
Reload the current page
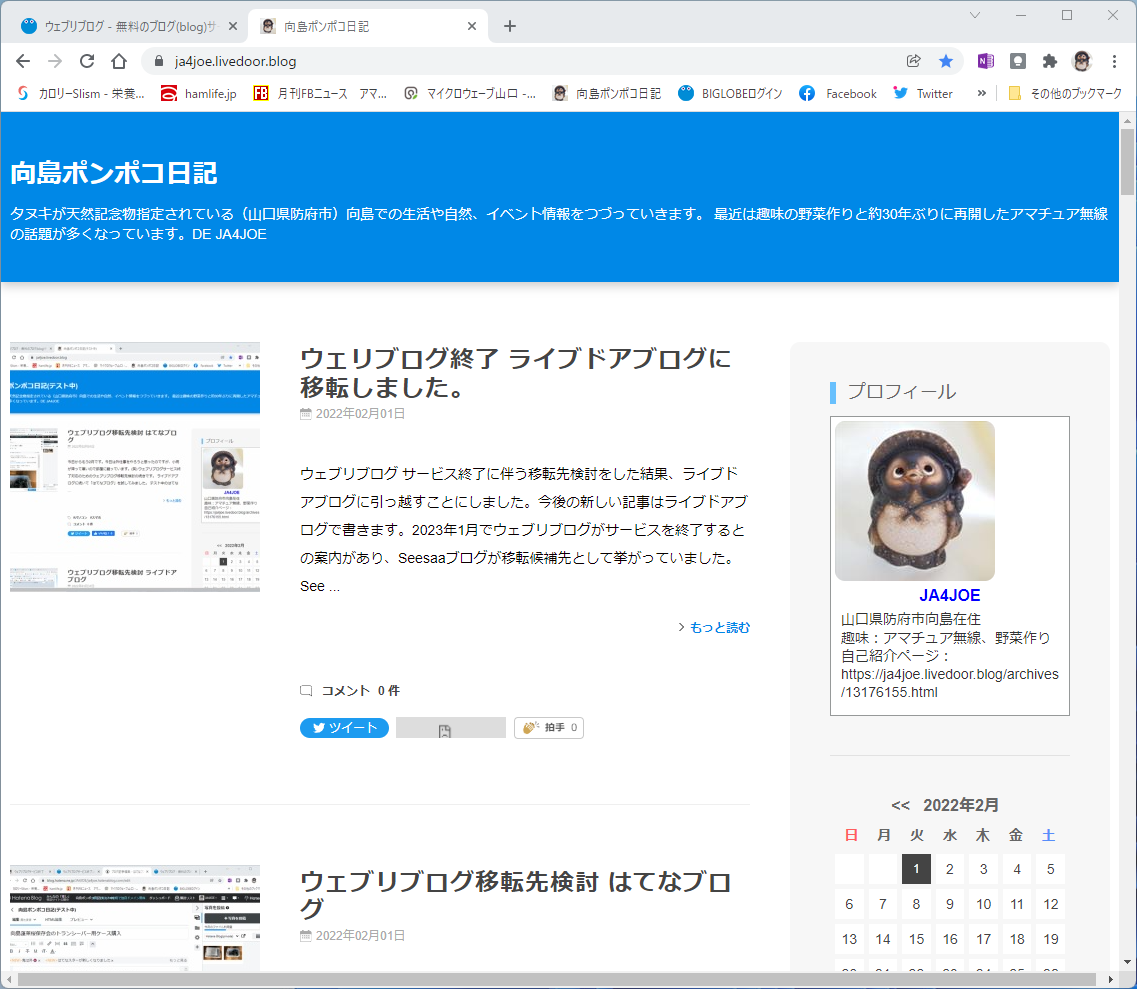pos(87,62)
